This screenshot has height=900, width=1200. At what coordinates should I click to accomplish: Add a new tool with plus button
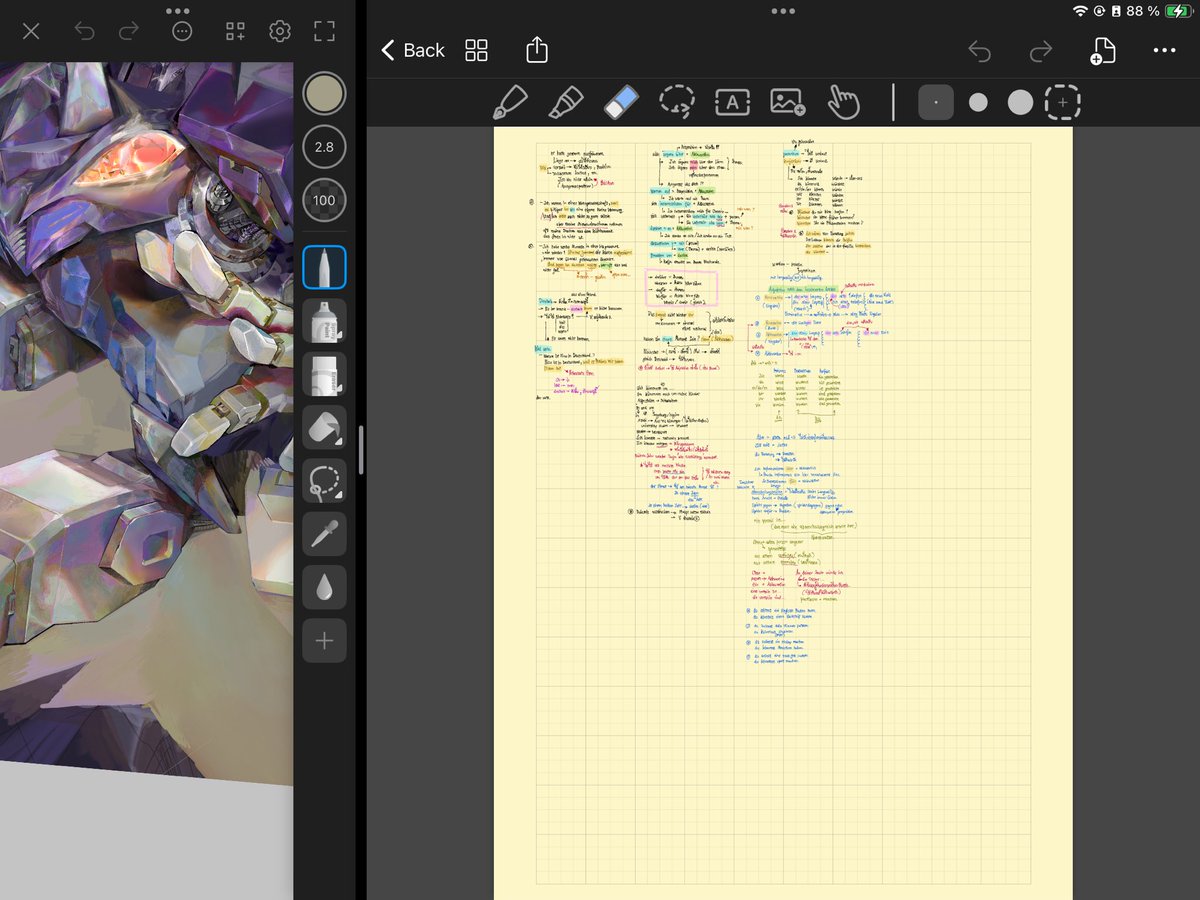324,641
